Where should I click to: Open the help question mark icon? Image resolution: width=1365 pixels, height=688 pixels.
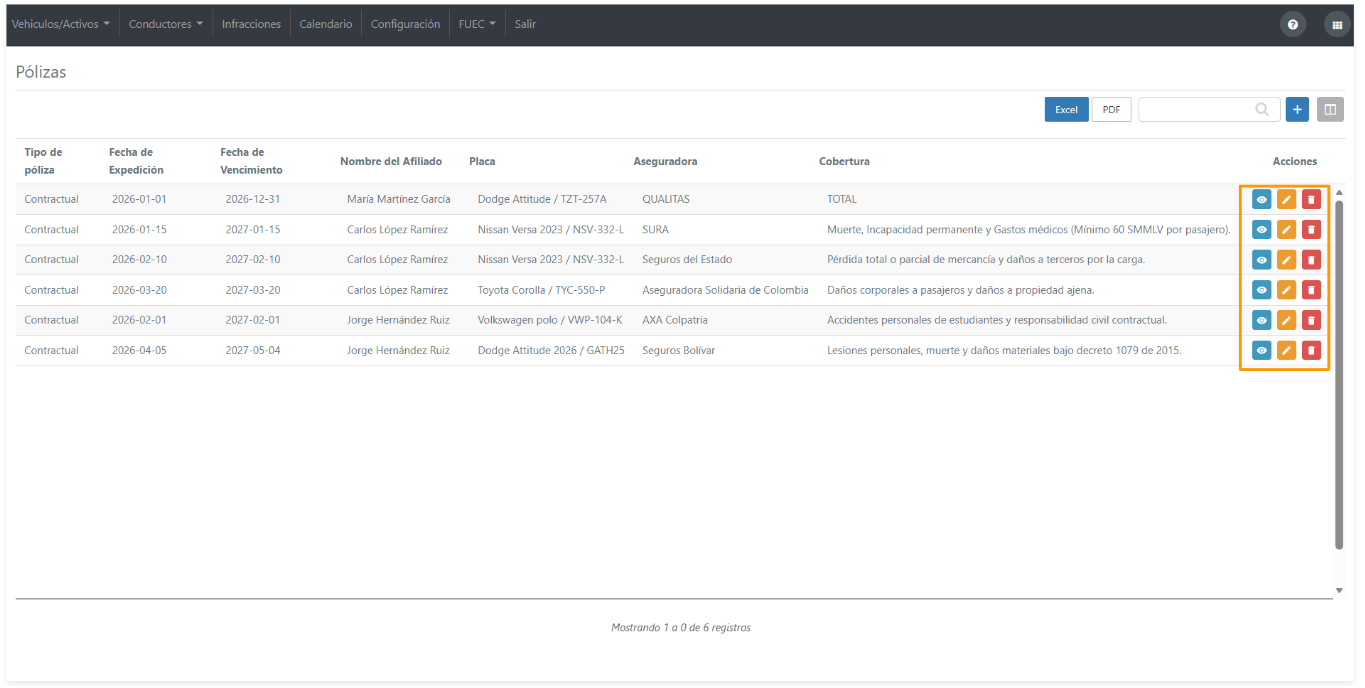(x=1293, y=25)
